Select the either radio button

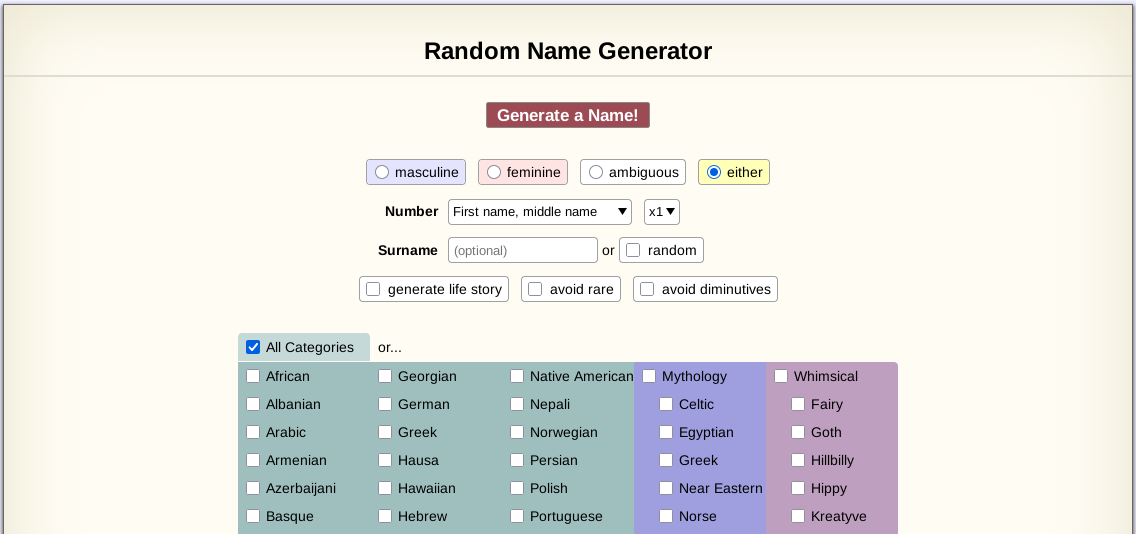click(714, 172)
